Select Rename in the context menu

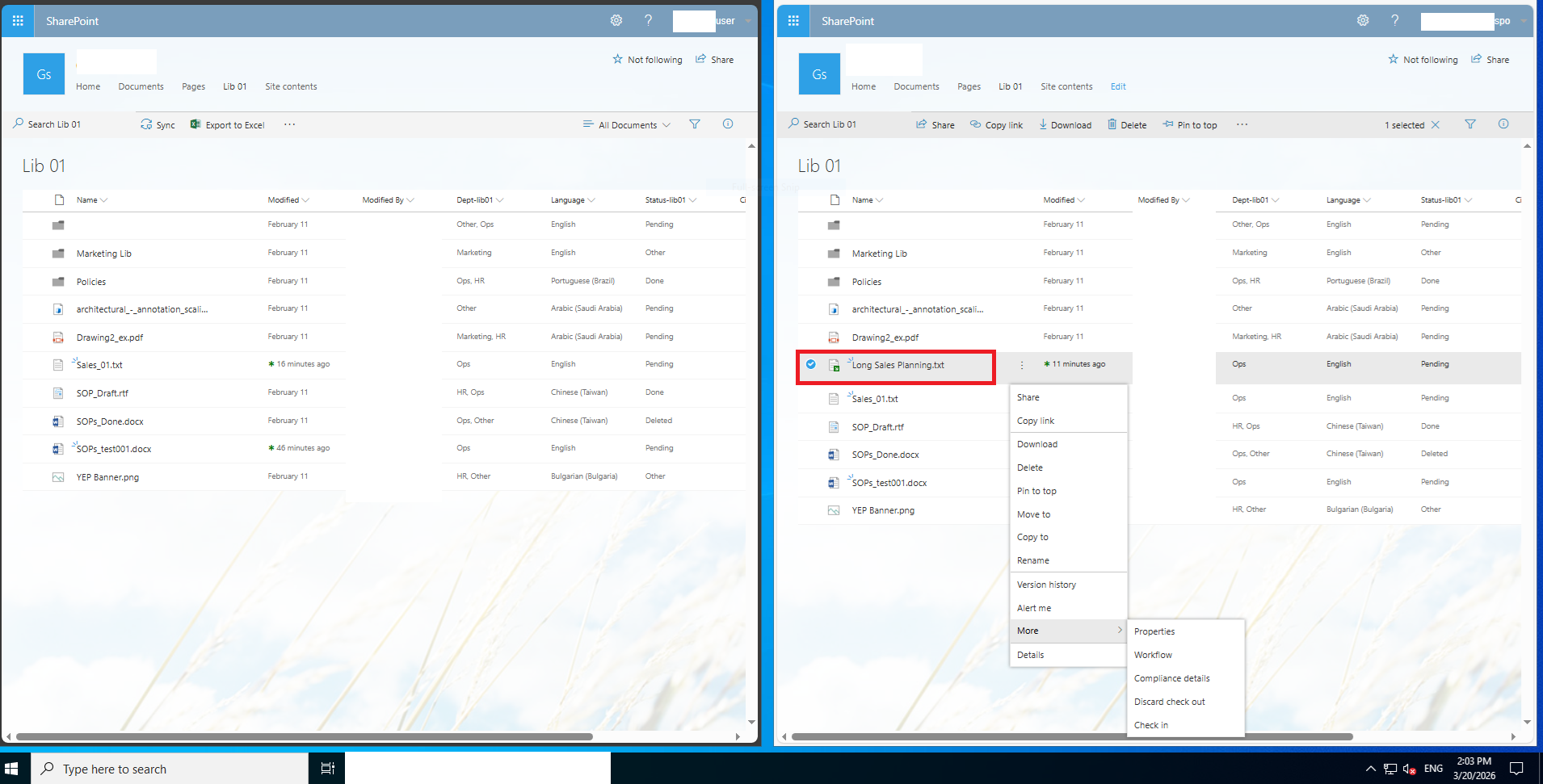tap(1068, 560)
